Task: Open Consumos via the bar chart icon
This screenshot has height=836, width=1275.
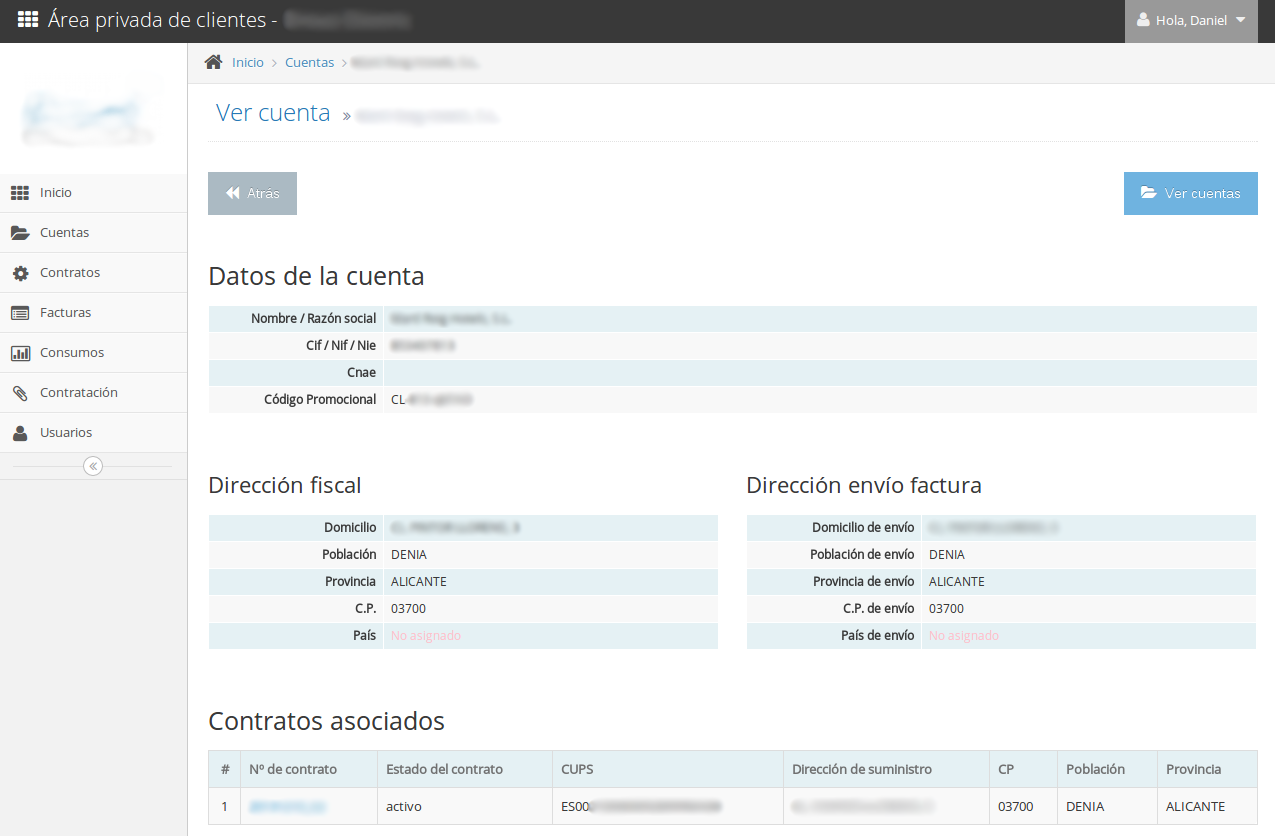Action: click(x=22, y=352)
